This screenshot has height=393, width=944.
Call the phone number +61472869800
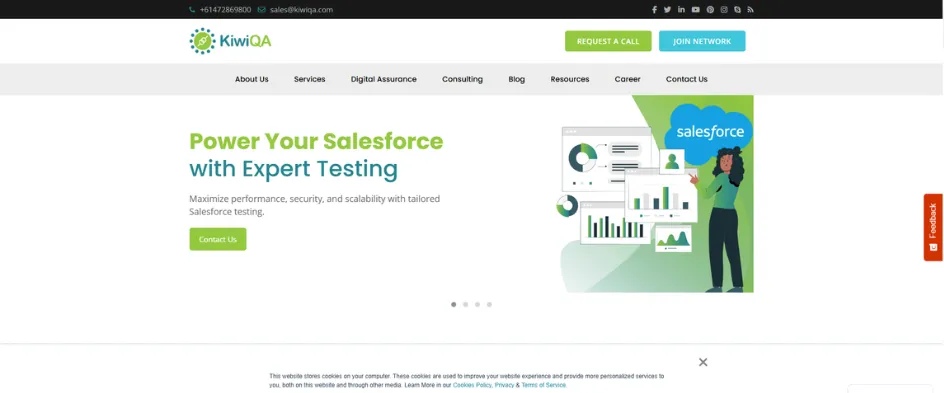pyautogui.click(x=225, y=10)
